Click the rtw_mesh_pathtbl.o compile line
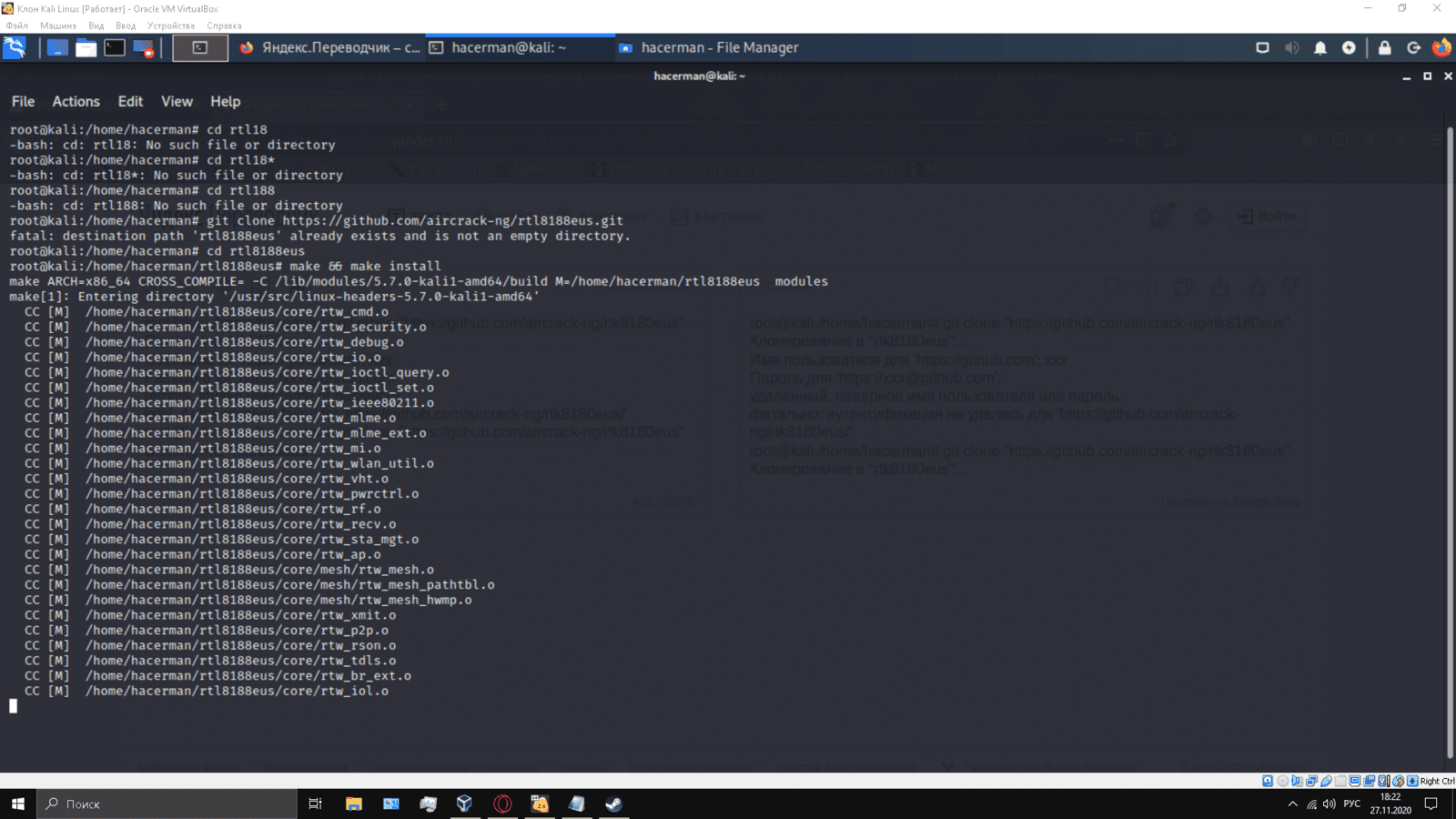The width and height of the screenshot is (1456, 819). click(x=259, y=584)
